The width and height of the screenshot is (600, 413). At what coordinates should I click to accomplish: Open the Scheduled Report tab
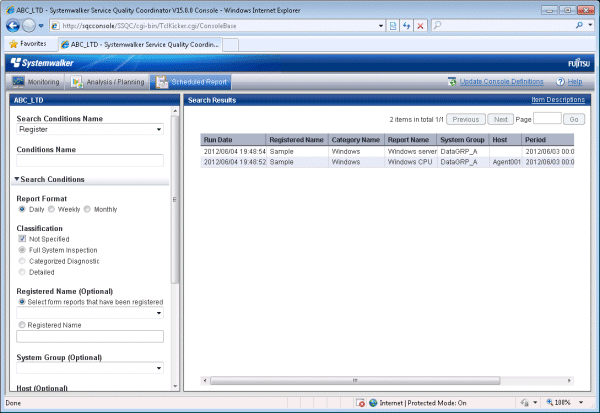[191, 82]
